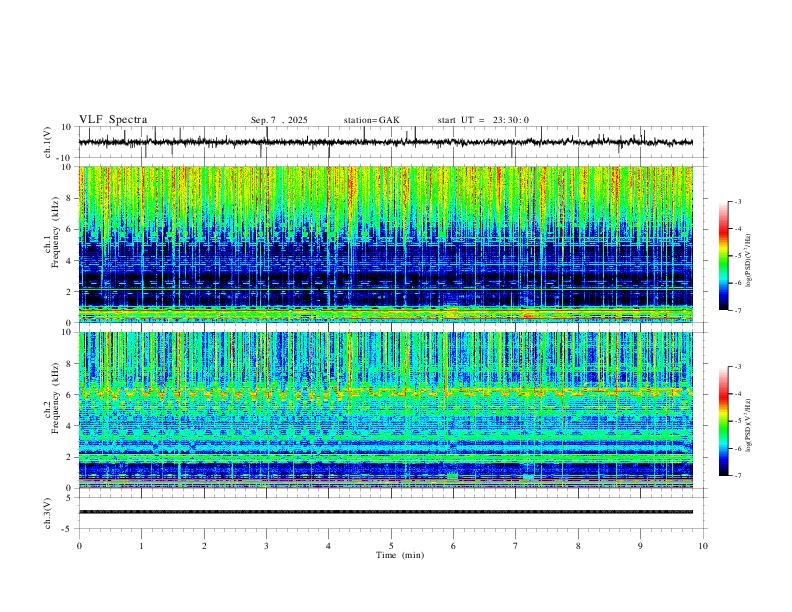The image size is (792, 612).
Task: Click the ch.2 spectrogram panel
Action: point(386,410)
